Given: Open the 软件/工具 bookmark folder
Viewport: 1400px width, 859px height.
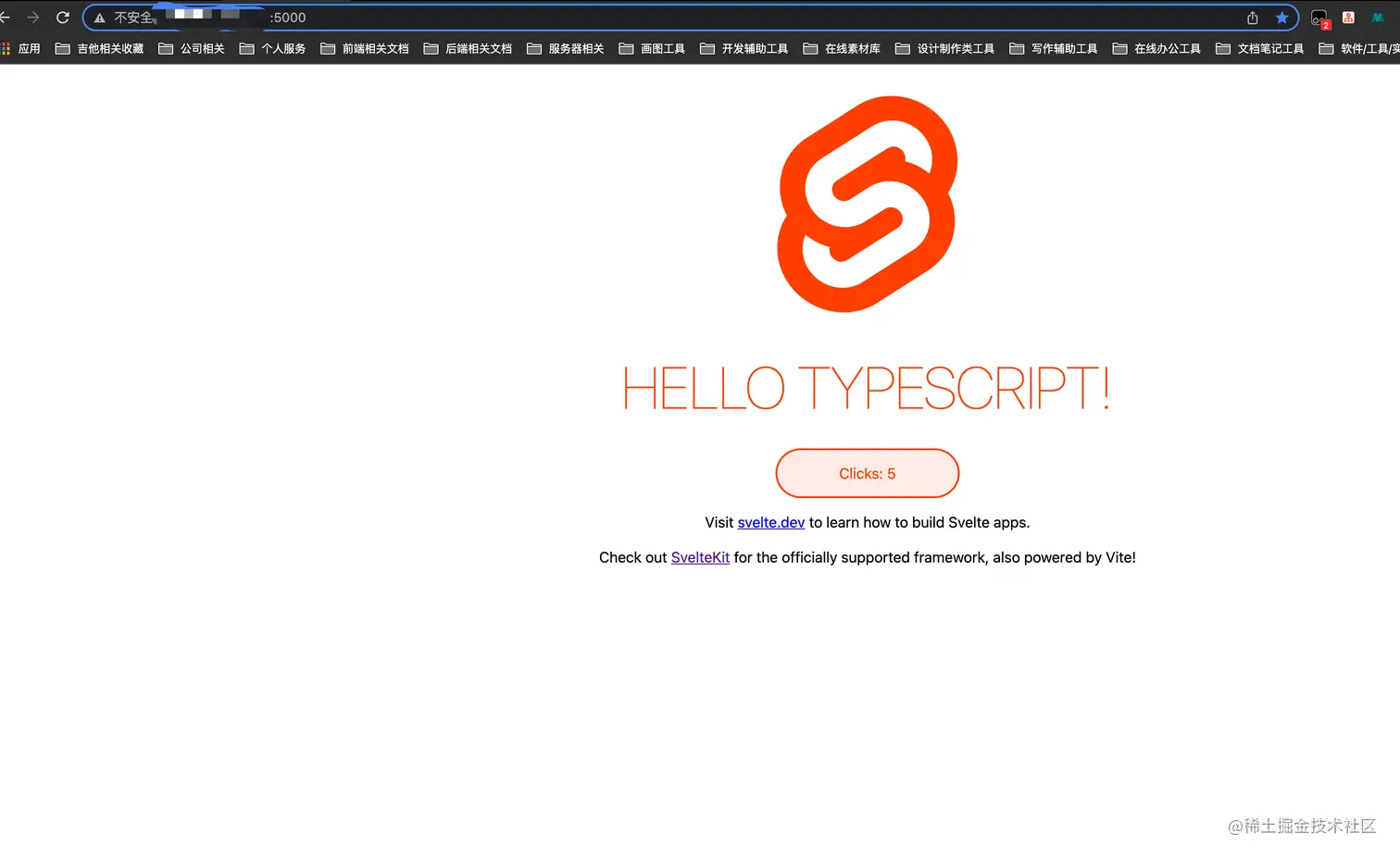Looking at the screenshot, I should (1359, 48).
